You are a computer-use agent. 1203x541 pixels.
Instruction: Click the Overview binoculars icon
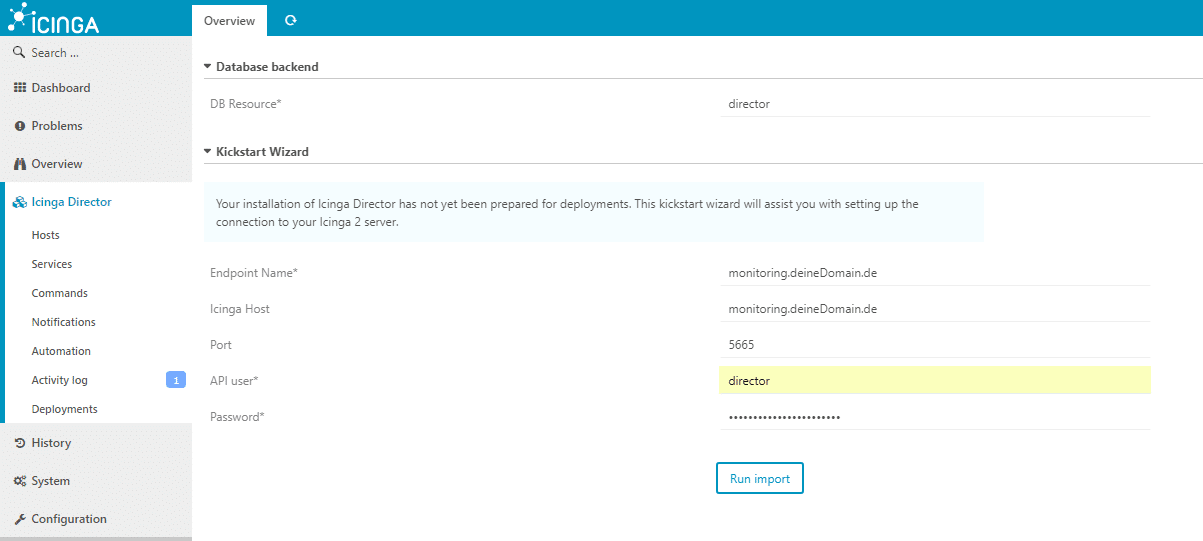[19, 164]
